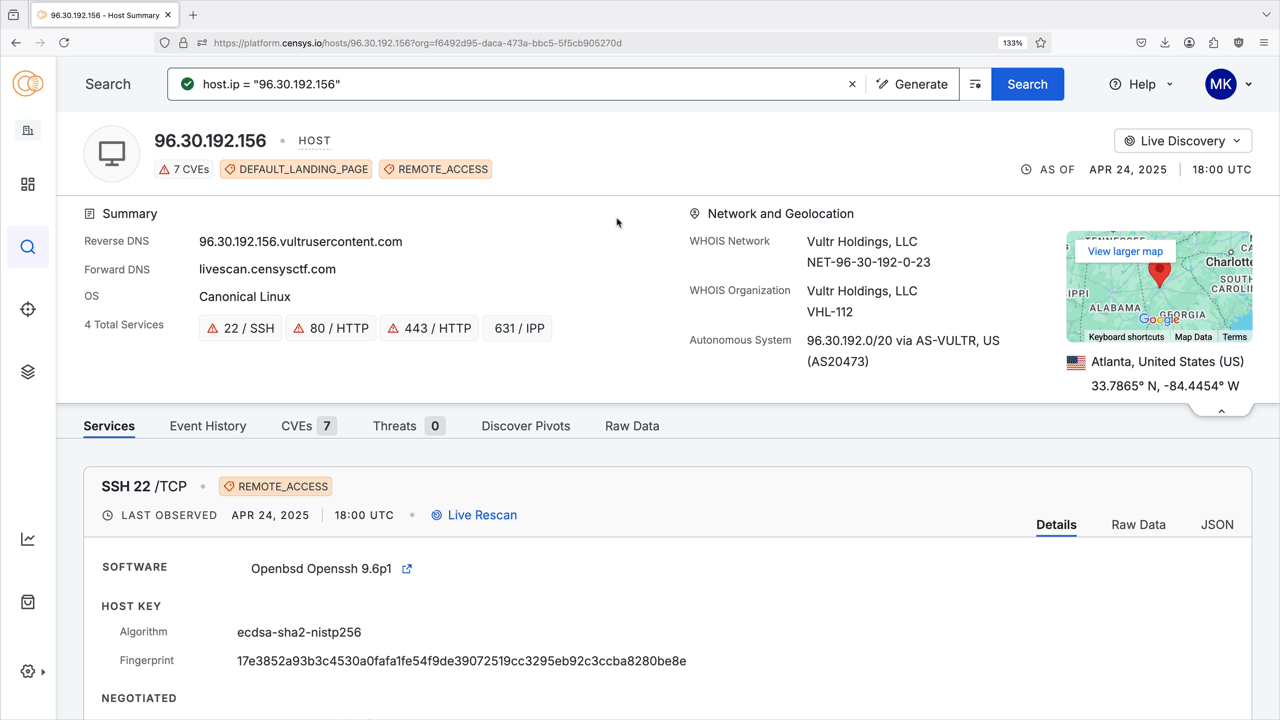Collapse the summary panel chevron
This screenshot has width=1280, height=720.
coord(1221,411)
